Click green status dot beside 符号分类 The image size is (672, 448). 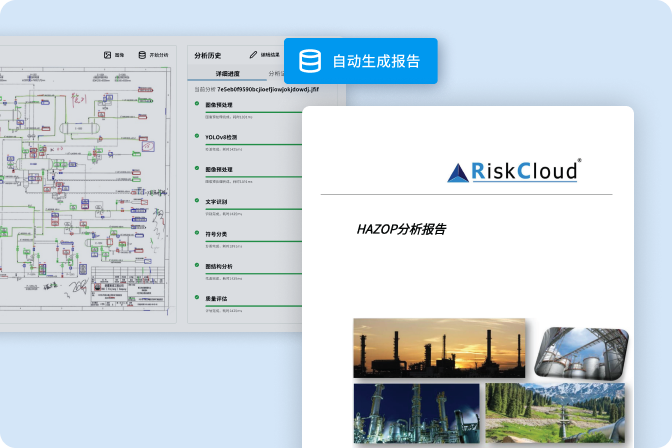tap(197, 234)
